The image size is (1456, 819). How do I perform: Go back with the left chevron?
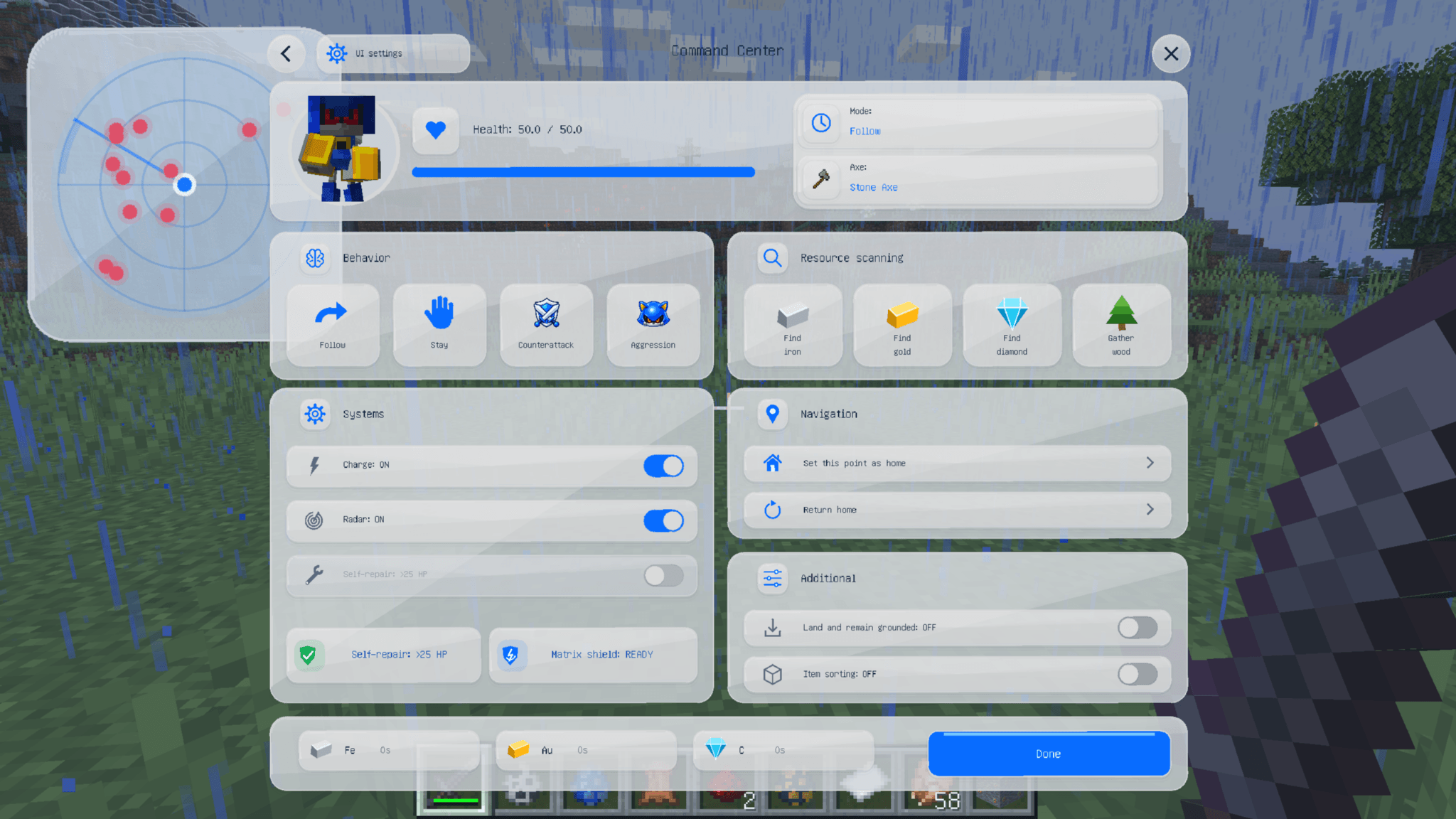(286, 53)
